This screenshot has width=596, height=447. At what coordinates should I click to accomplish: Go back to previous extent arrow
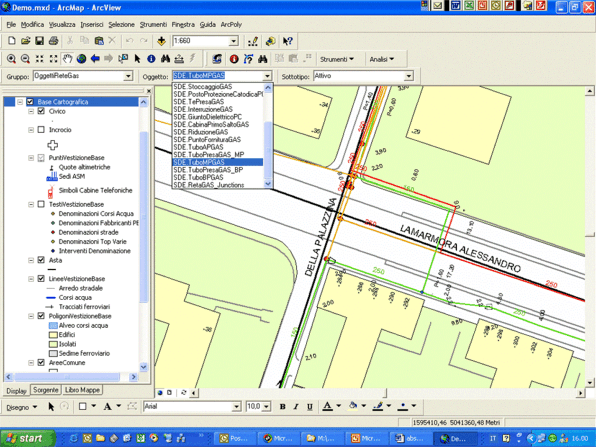[x=95, y=59]
